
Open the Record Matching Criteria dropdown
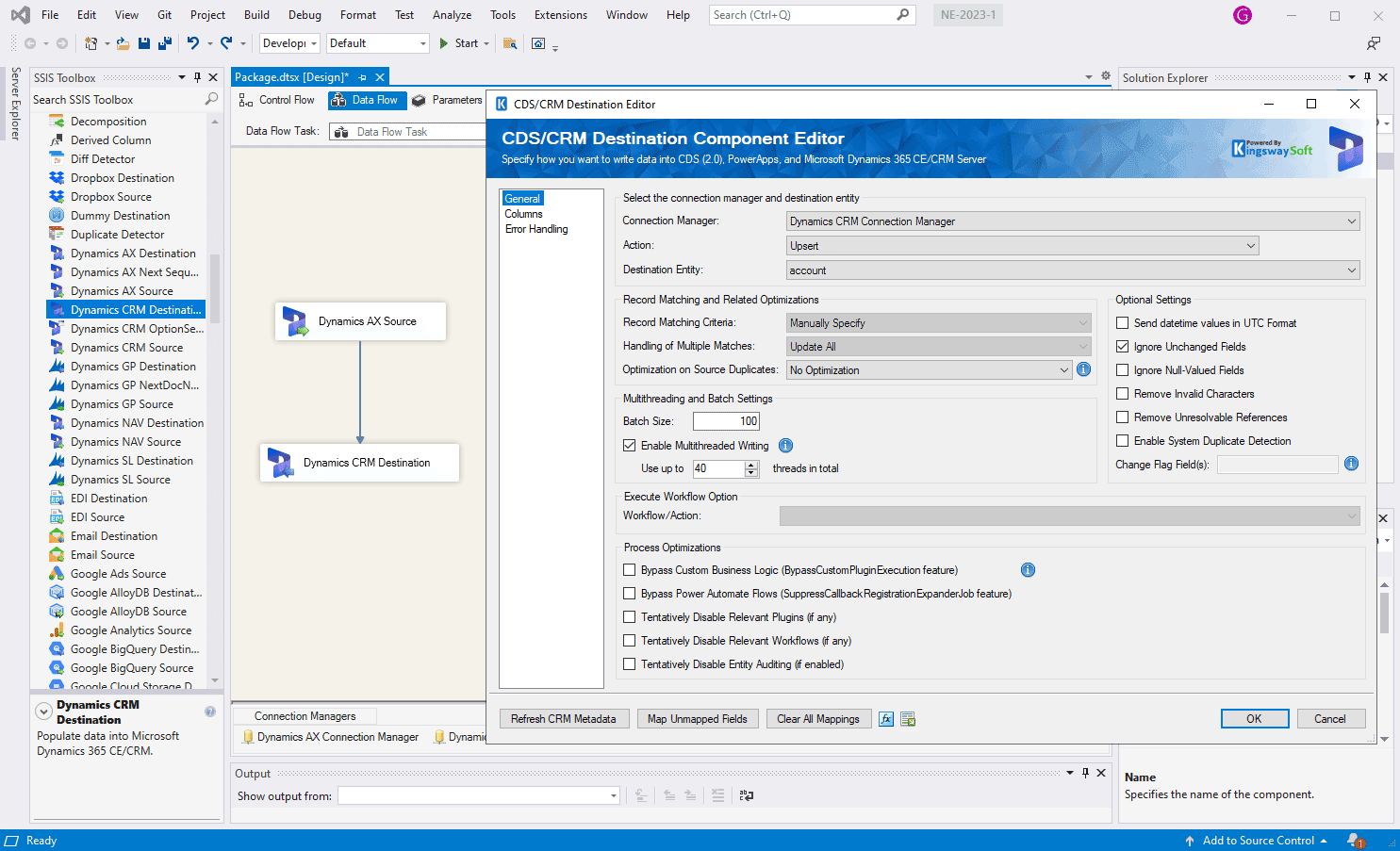click(x=939, y=323)
